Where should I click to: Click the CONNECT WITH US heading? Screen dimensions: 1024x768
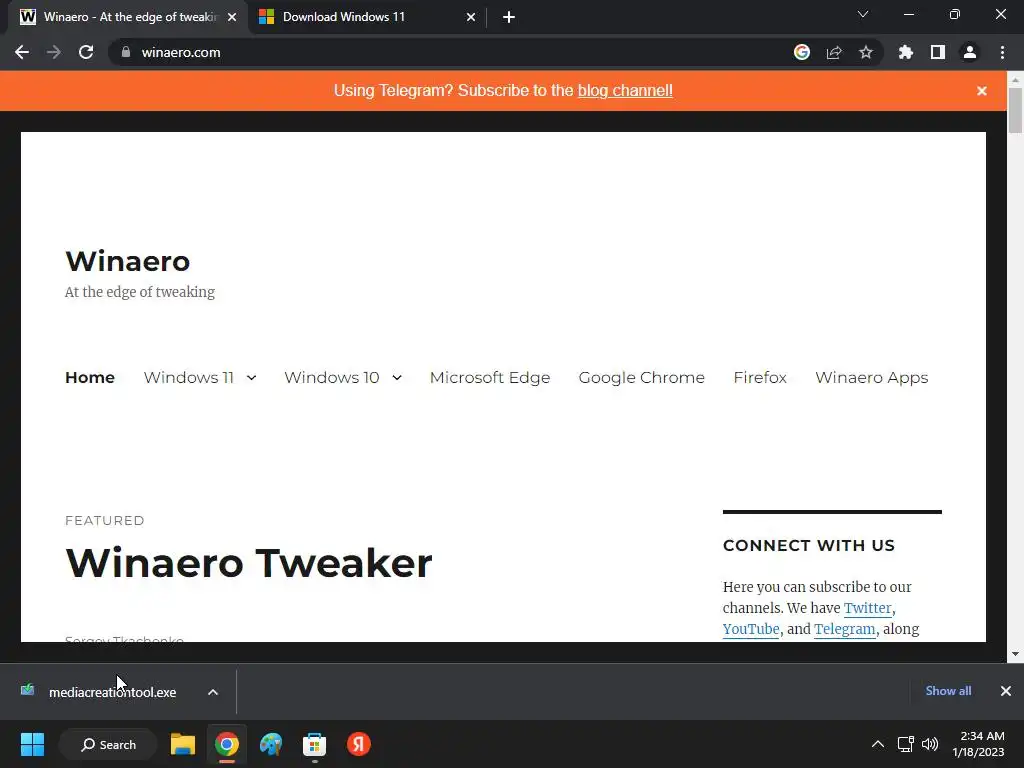coord(808,545)
